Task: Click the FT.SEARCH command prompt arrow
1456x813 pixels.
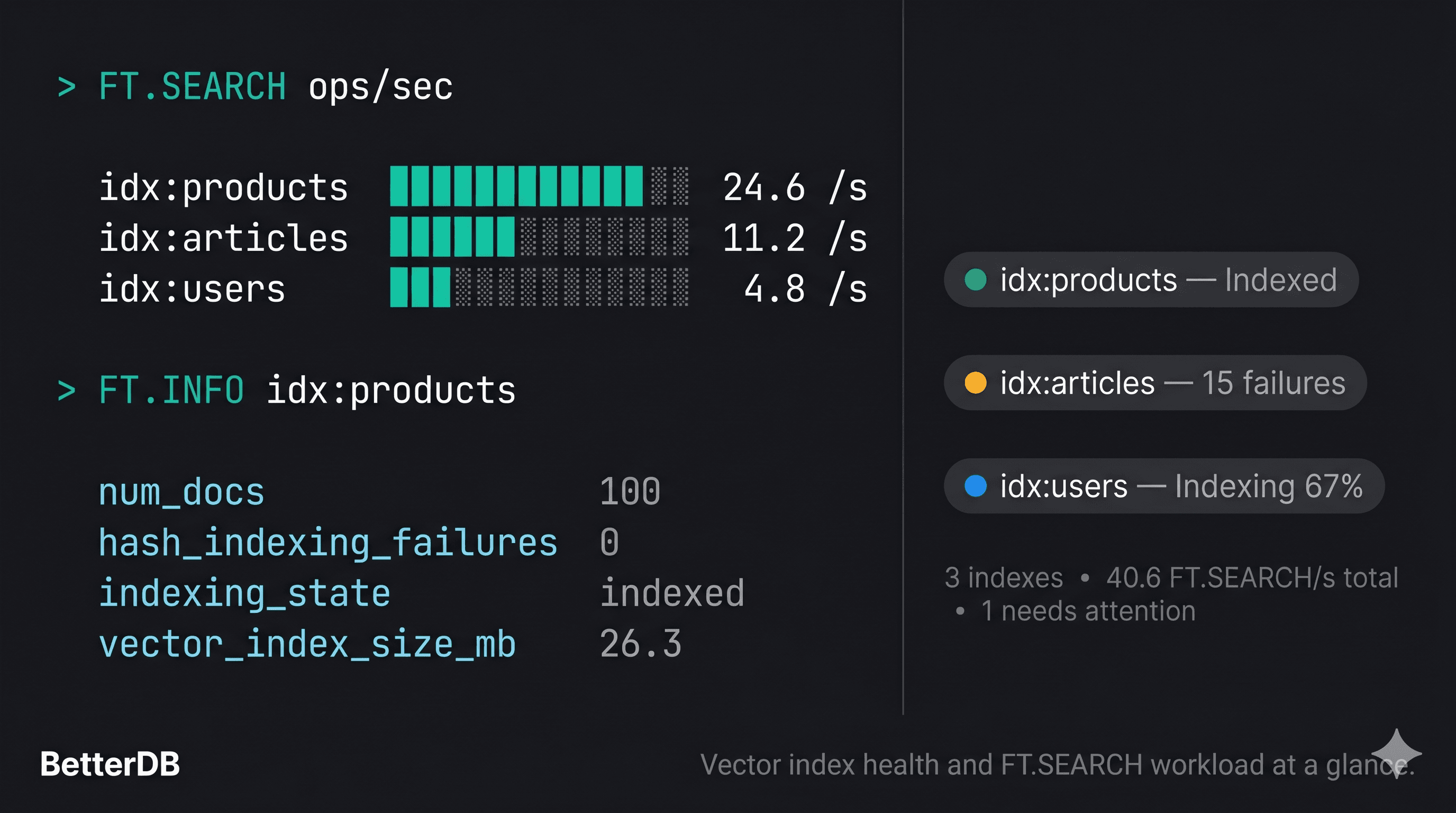Action: 67,86
